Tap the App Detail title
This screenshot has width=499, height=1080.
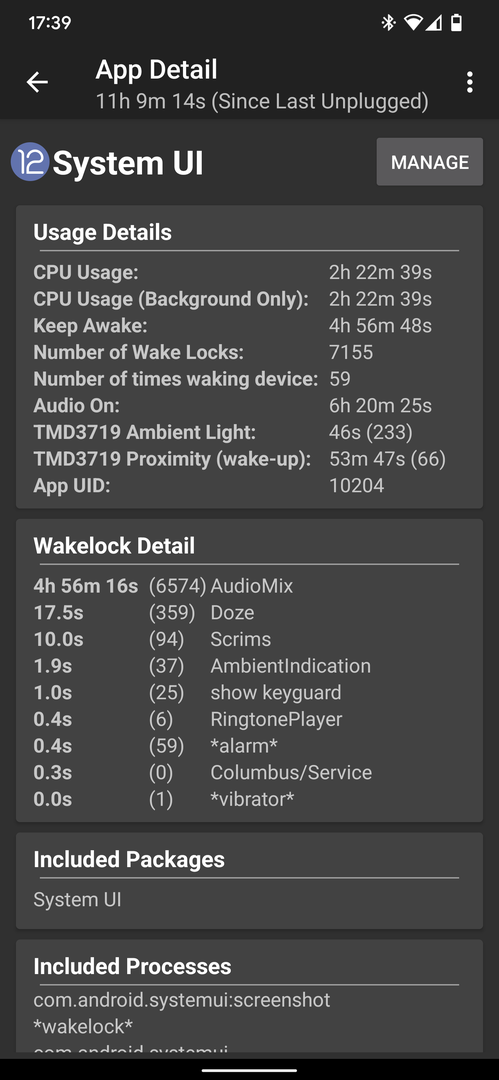[x=156, y=70]
